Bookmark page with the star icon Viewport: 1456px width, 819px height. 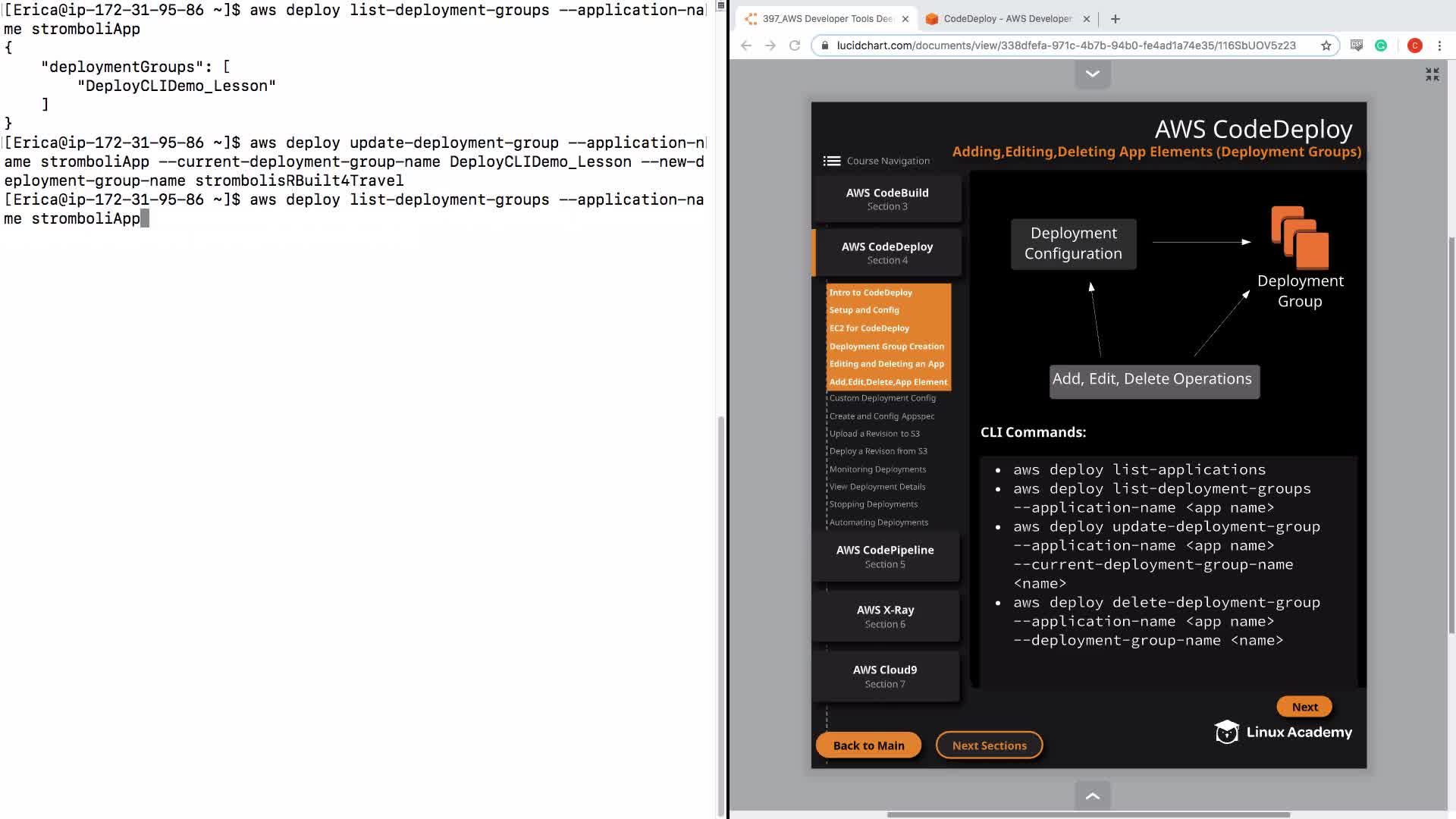pyautogui.click(x=1326, y=45)
